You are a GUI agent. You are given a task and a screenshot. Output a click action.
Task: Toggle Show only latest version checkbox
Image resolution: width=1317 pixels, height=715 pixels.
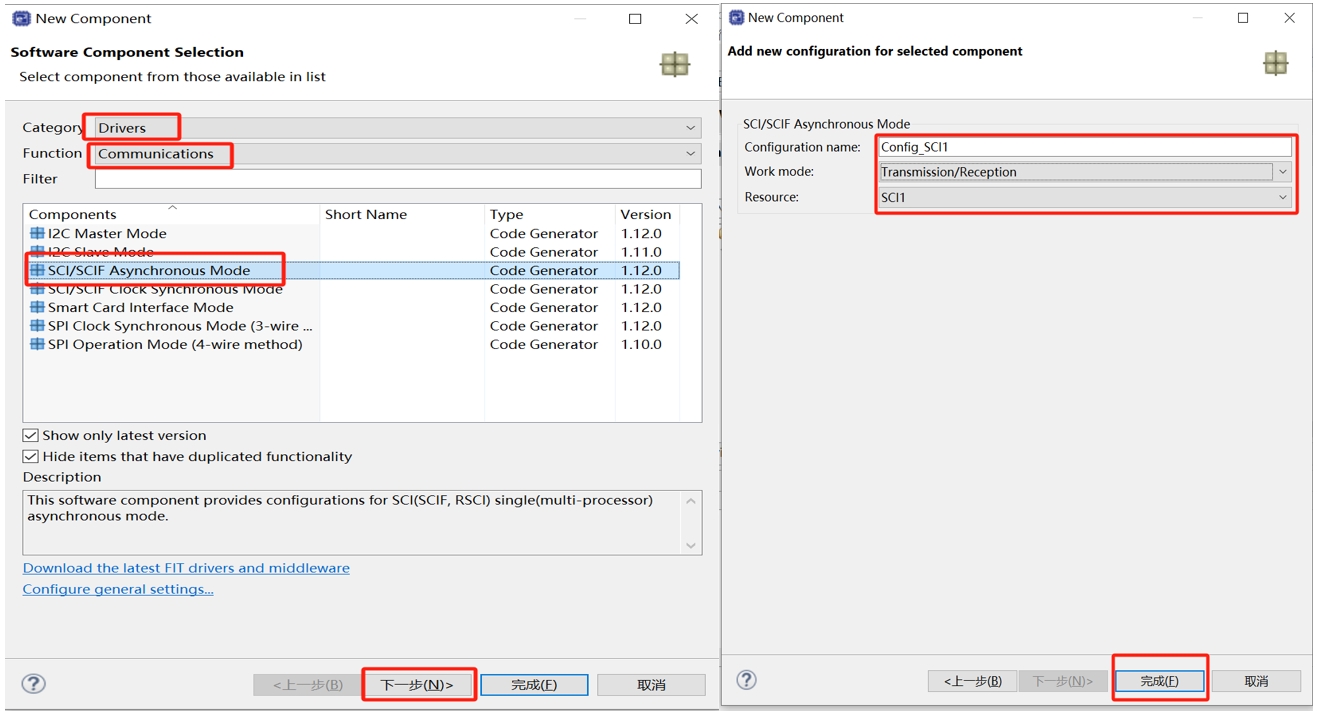pos(31,435)
